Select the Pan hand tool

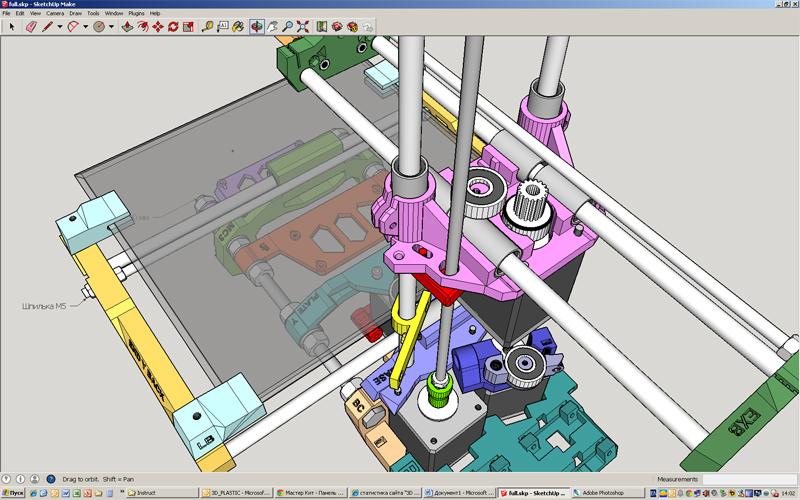[272, 27]
